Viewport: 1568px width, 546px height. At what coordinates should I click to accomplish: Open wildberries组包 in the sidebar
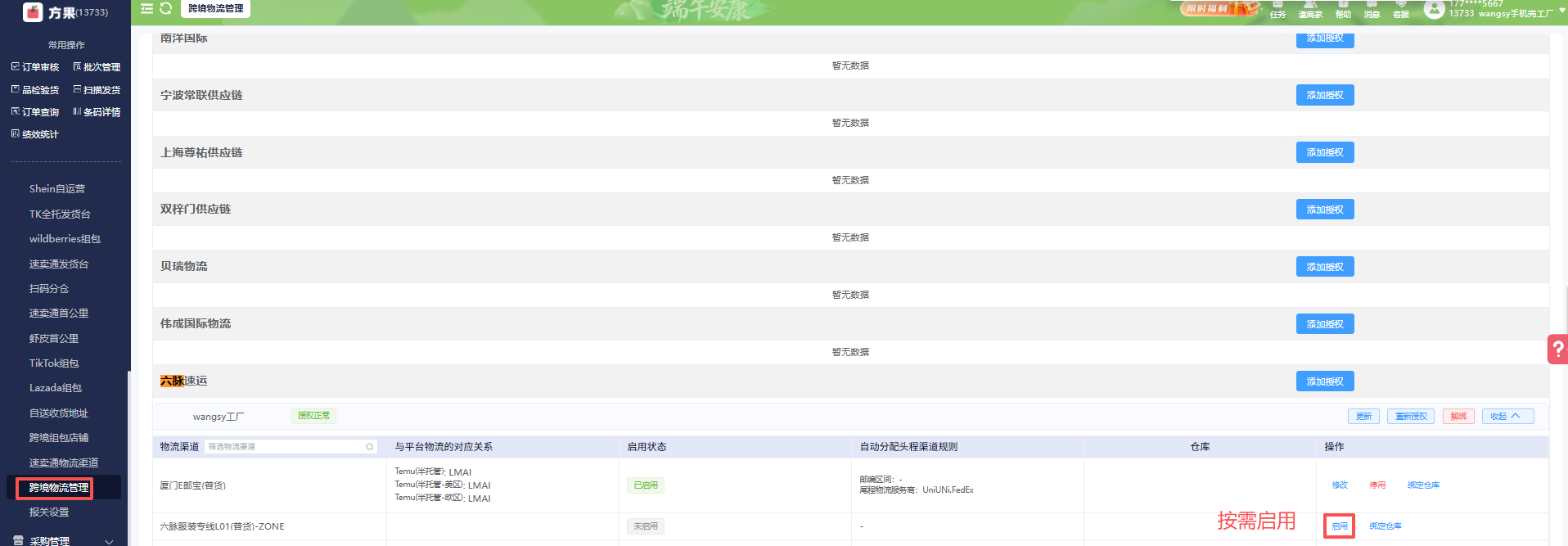[x=65, y=239]
